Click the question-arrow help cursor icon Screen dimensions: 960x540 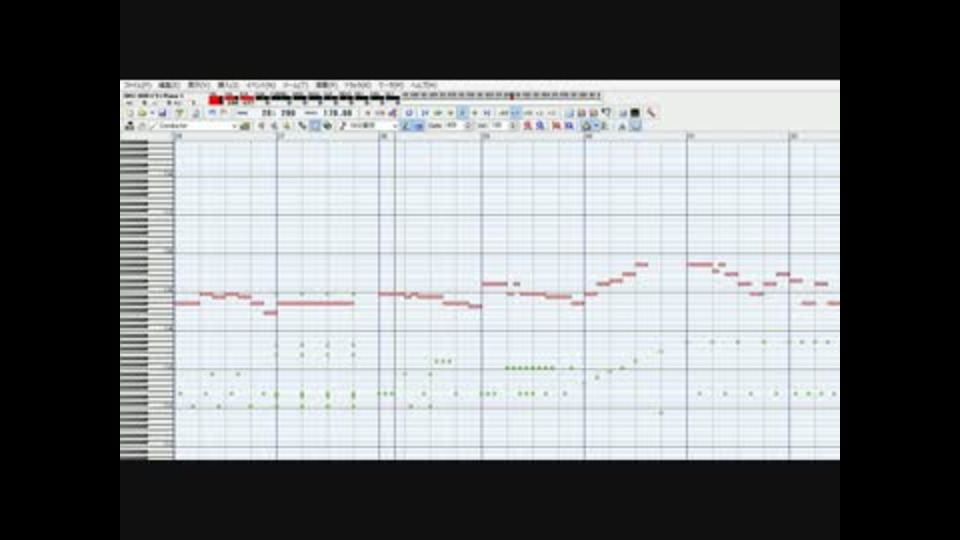[x=606, y=113]
